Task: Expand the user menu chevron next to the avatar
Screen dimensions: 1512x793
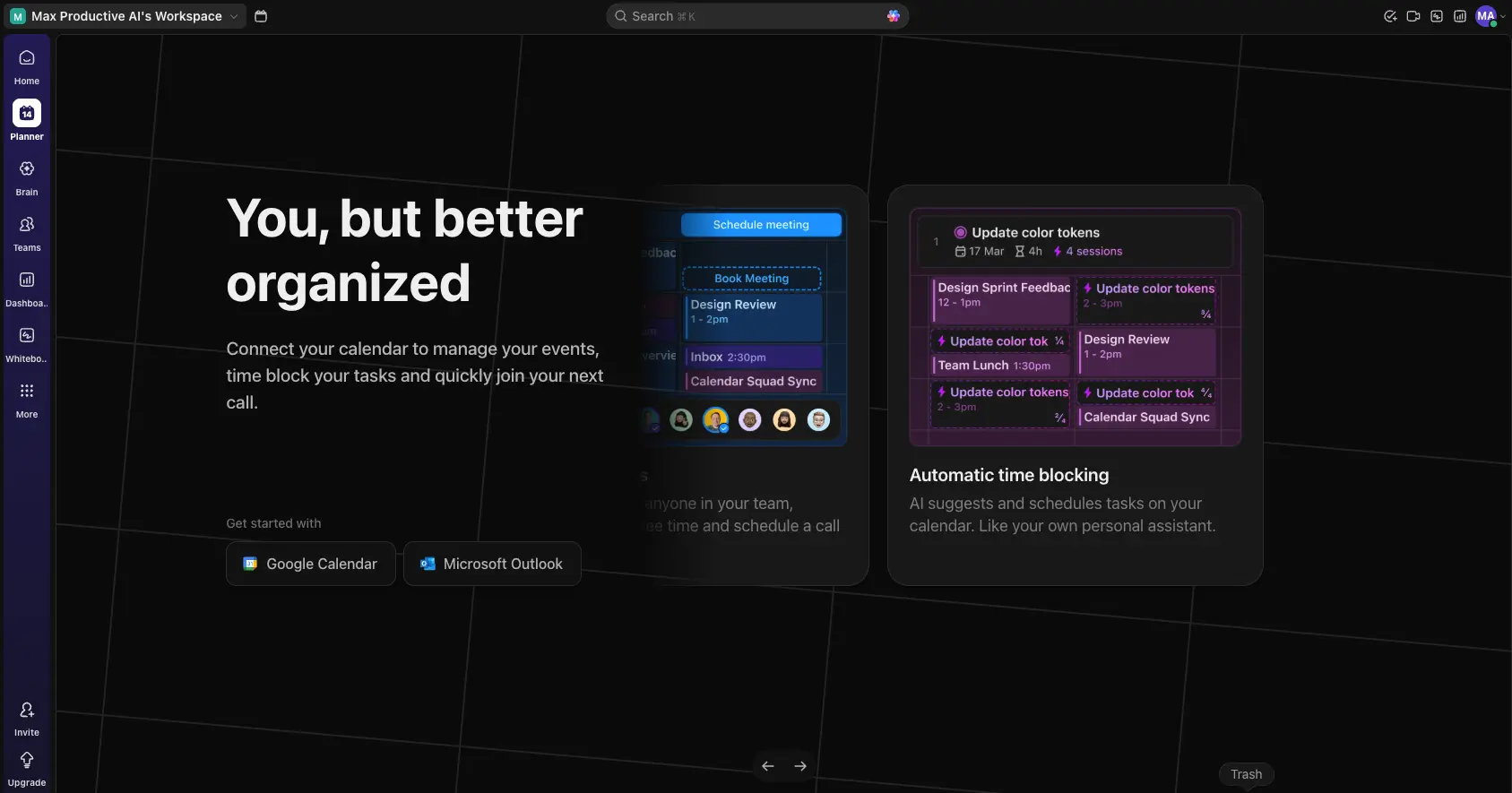Action: (1502, 16)
